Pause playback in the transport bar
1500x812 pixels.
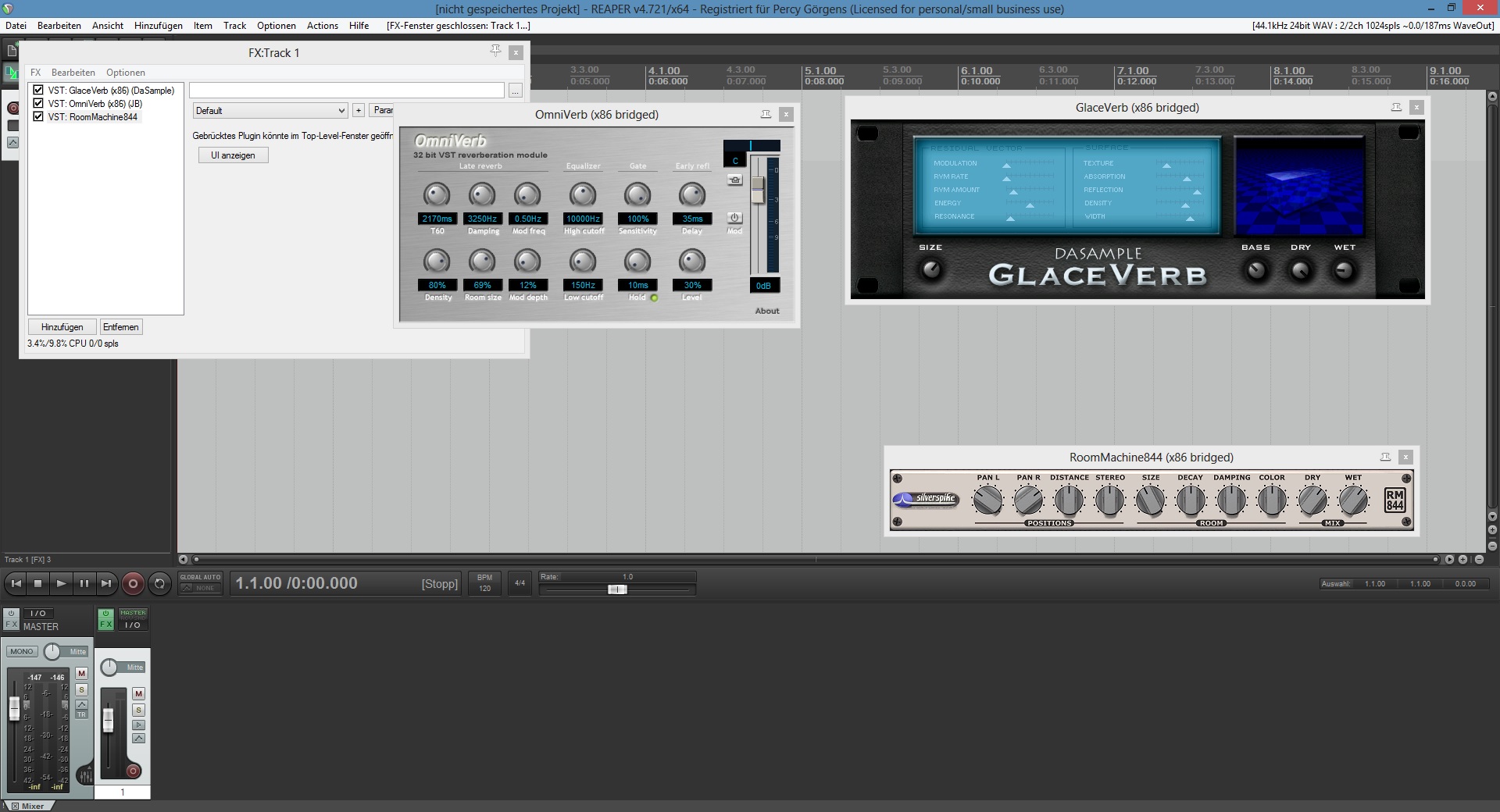click(x=84, y=583)
